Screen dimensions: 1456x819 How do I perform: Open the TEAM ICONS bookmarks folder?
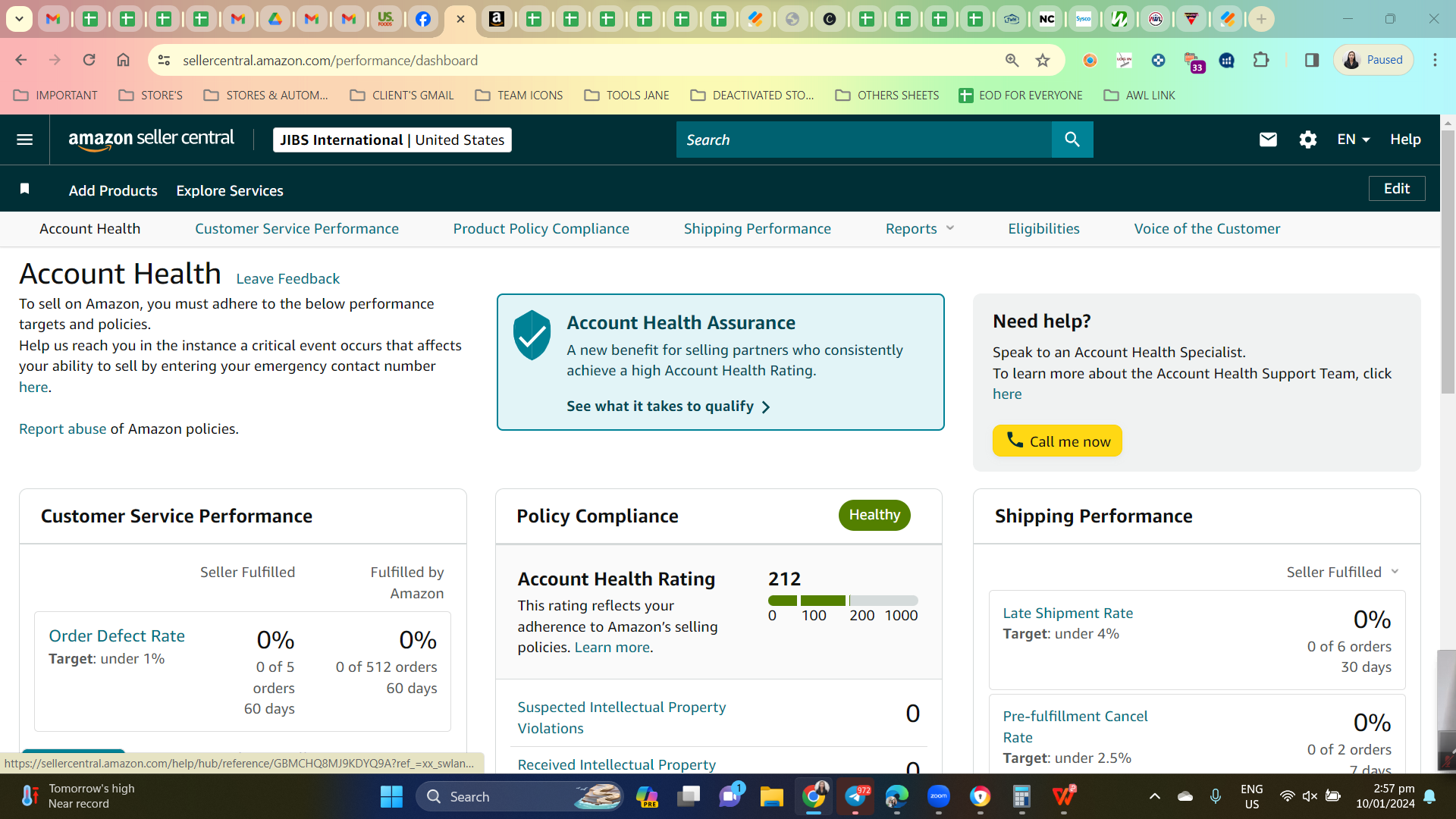pos(519,96)
